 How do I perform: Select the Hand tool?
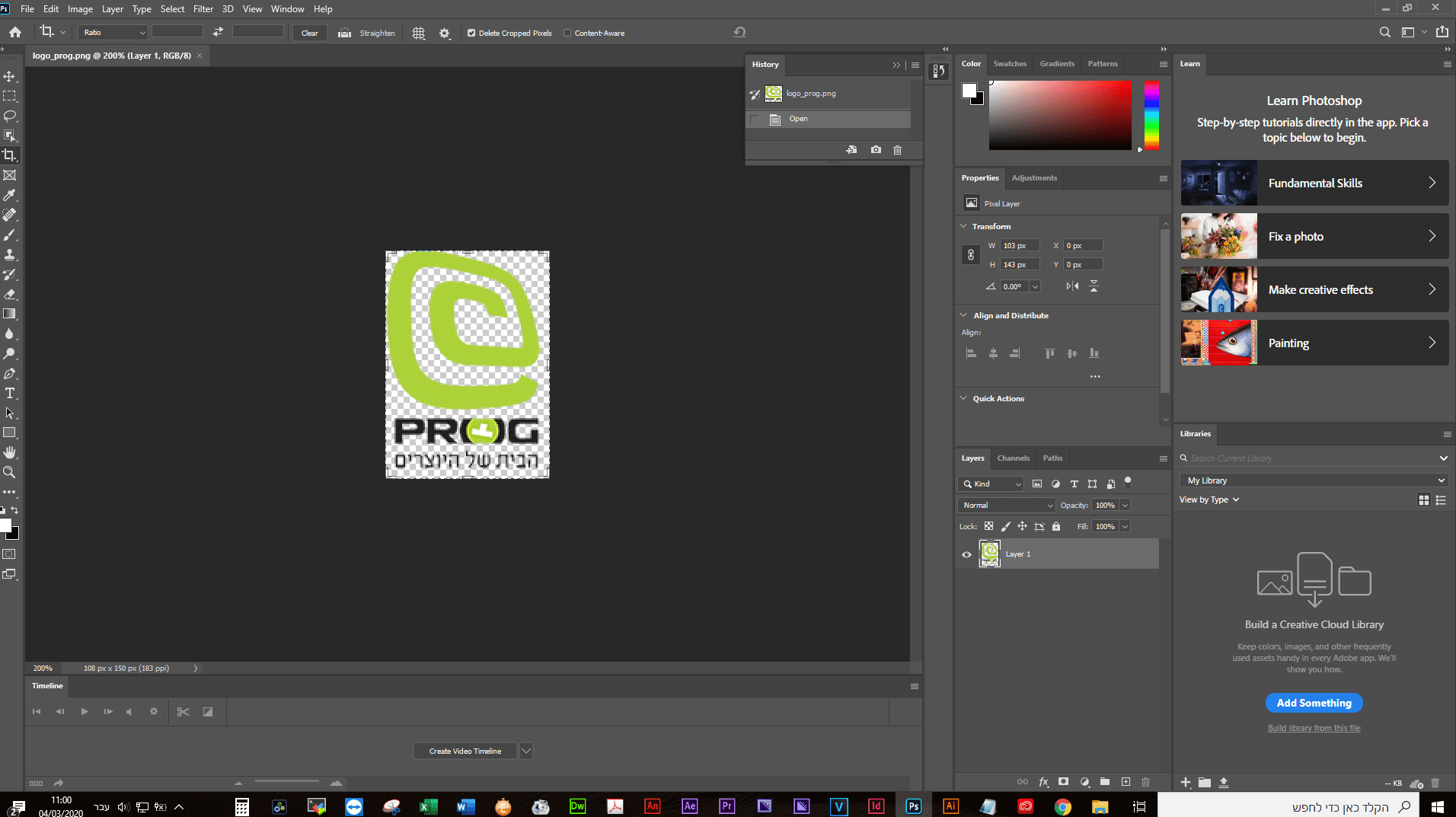pos(10,452)
